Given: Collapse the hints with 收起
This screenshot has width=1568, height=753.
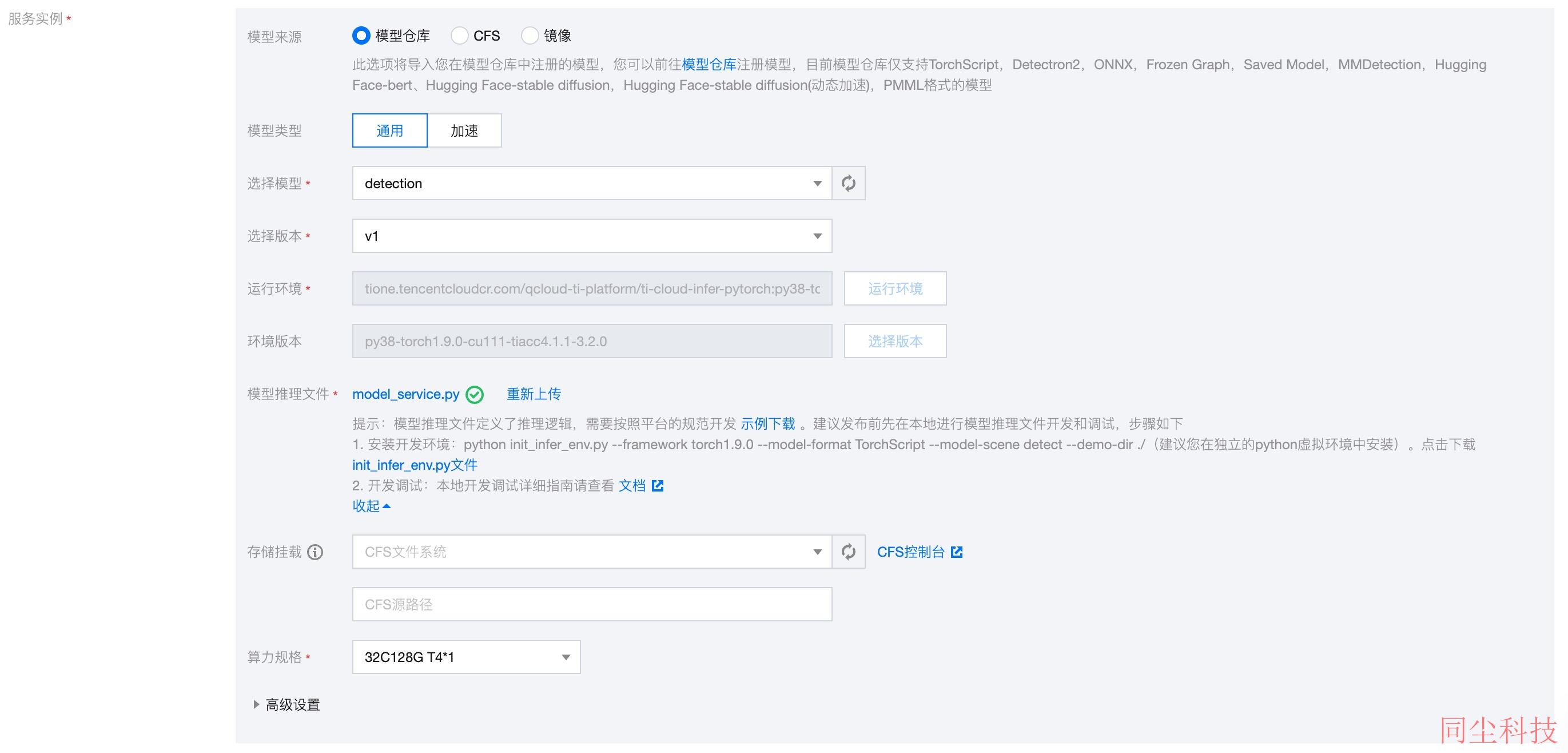Looking at the screenshot, I should coord(371,506).
